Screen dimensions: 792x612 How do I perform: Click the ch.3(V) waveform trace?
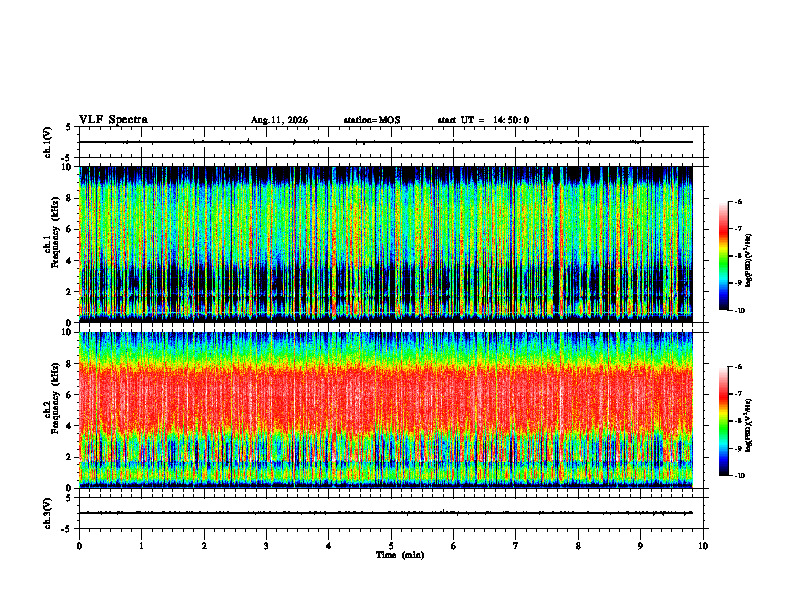[386, 513]
